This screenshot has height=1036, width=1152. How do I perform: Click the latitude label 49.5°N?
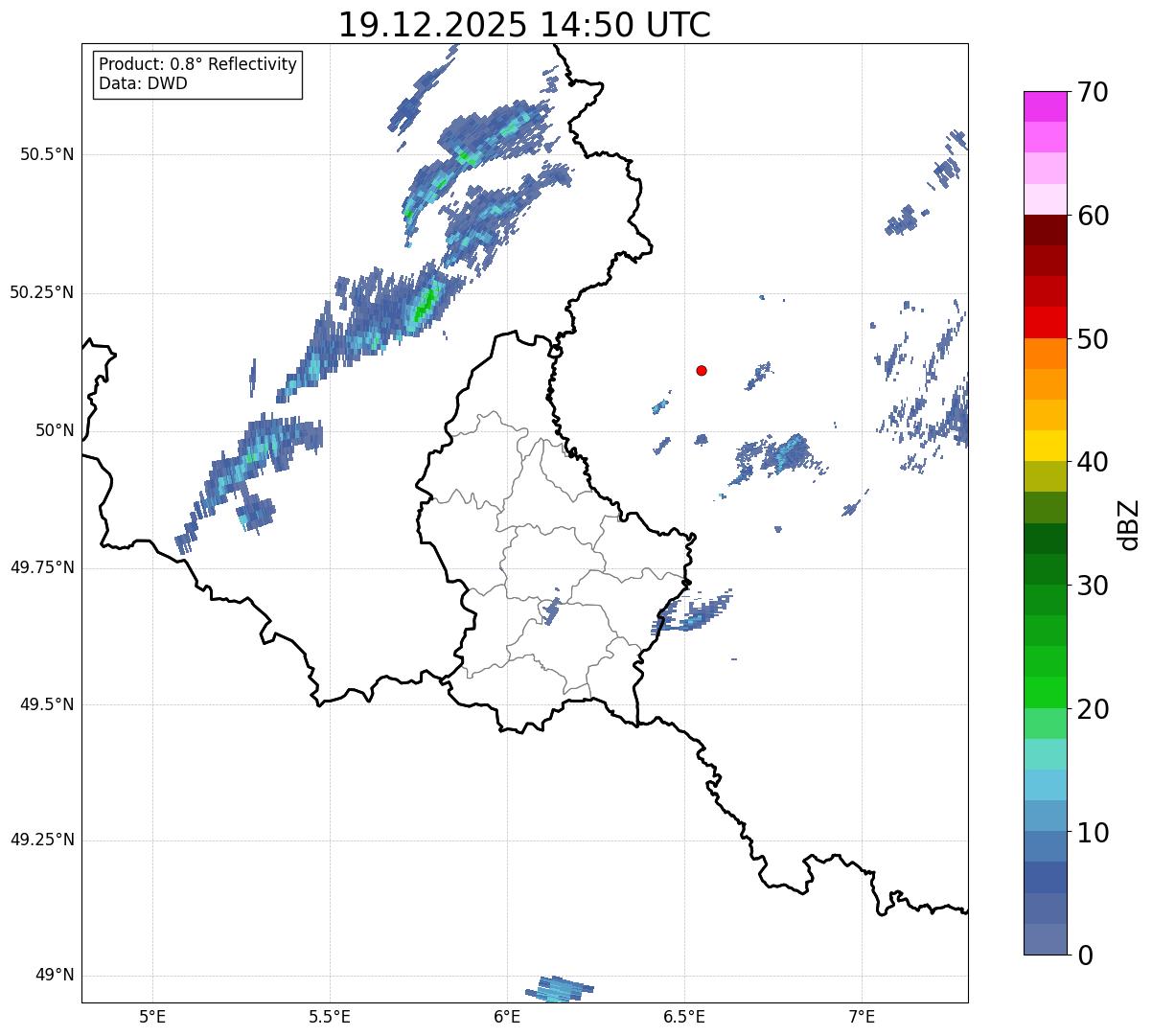point(47,704)
